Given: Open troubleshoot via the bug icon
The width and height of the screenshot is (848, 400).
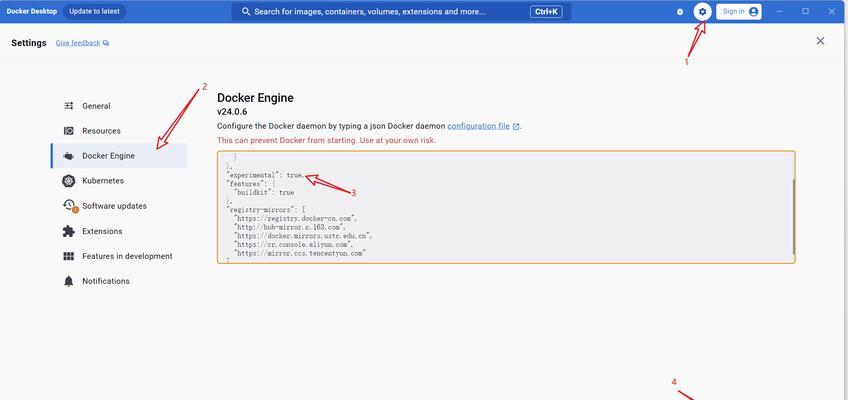Looking at the screenshot, I should pyautogui.click(x=680, y=12).
